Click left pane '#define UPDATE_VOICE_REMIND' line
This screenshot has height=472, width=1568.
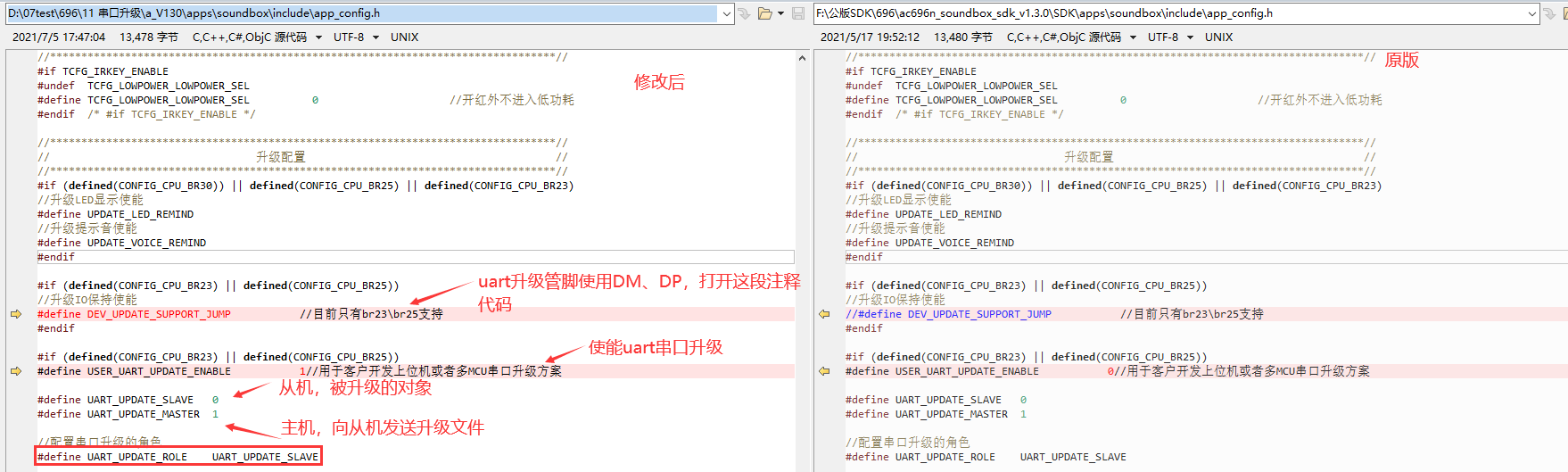pyautogui.click(x=121, y=243)
